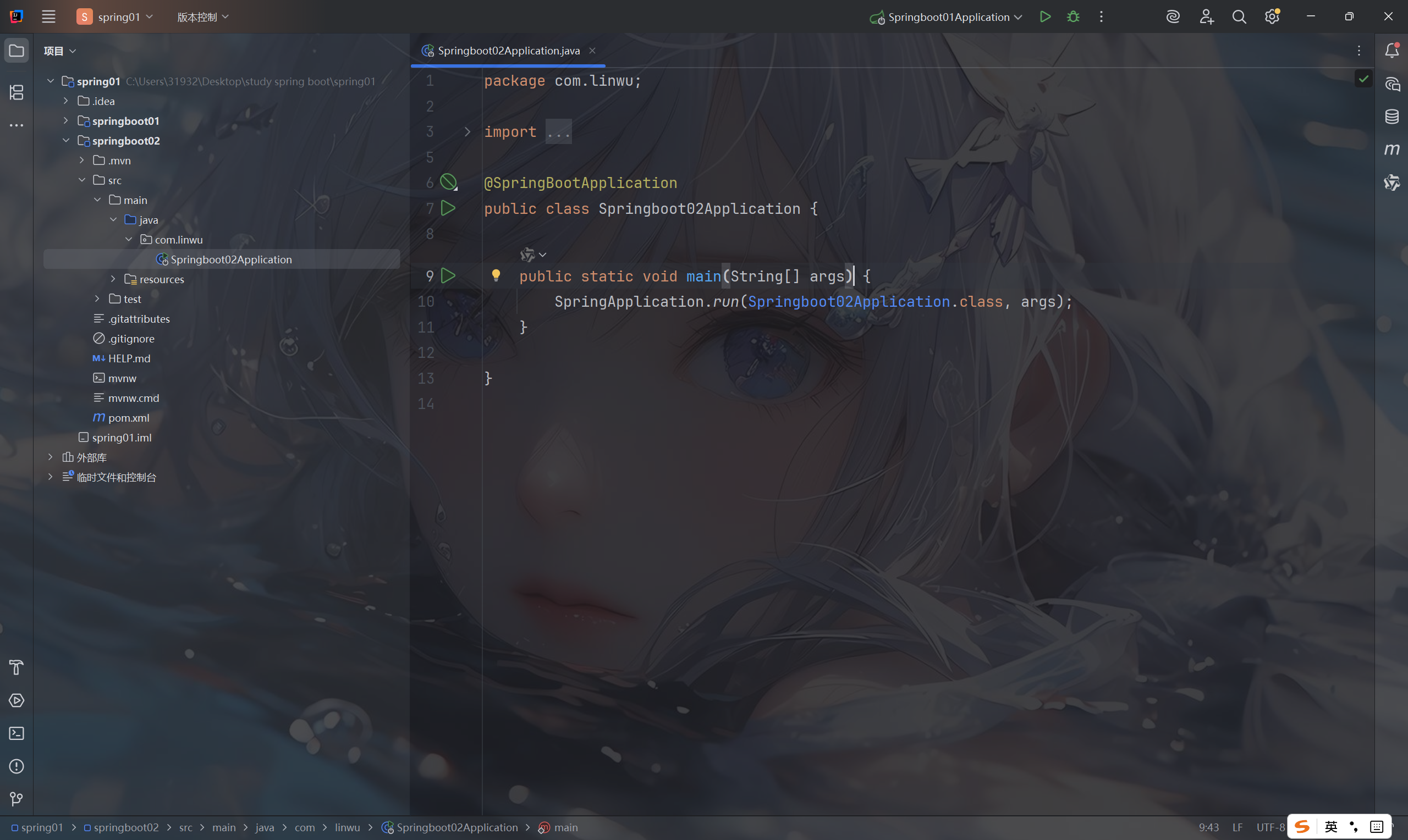Click the run gutter icon next to main method

(x=448, y=275)
